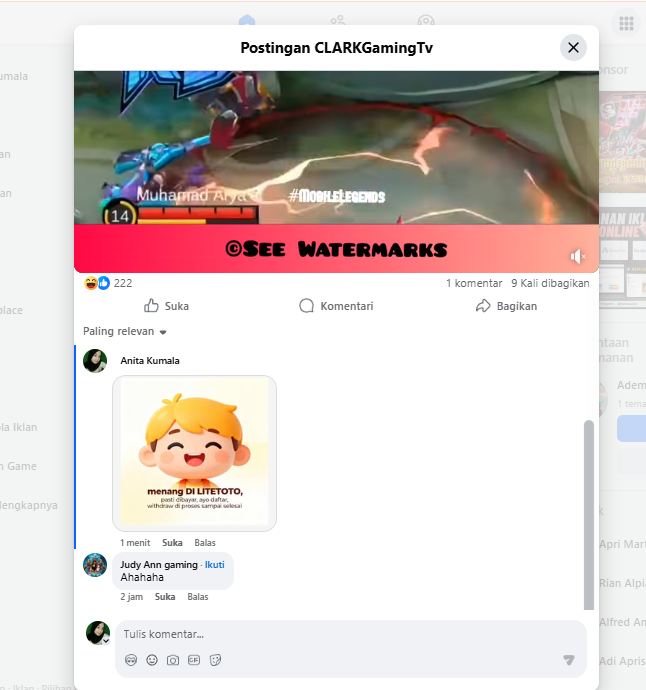Open the Facebook apps grid menu

click(626, 23)
